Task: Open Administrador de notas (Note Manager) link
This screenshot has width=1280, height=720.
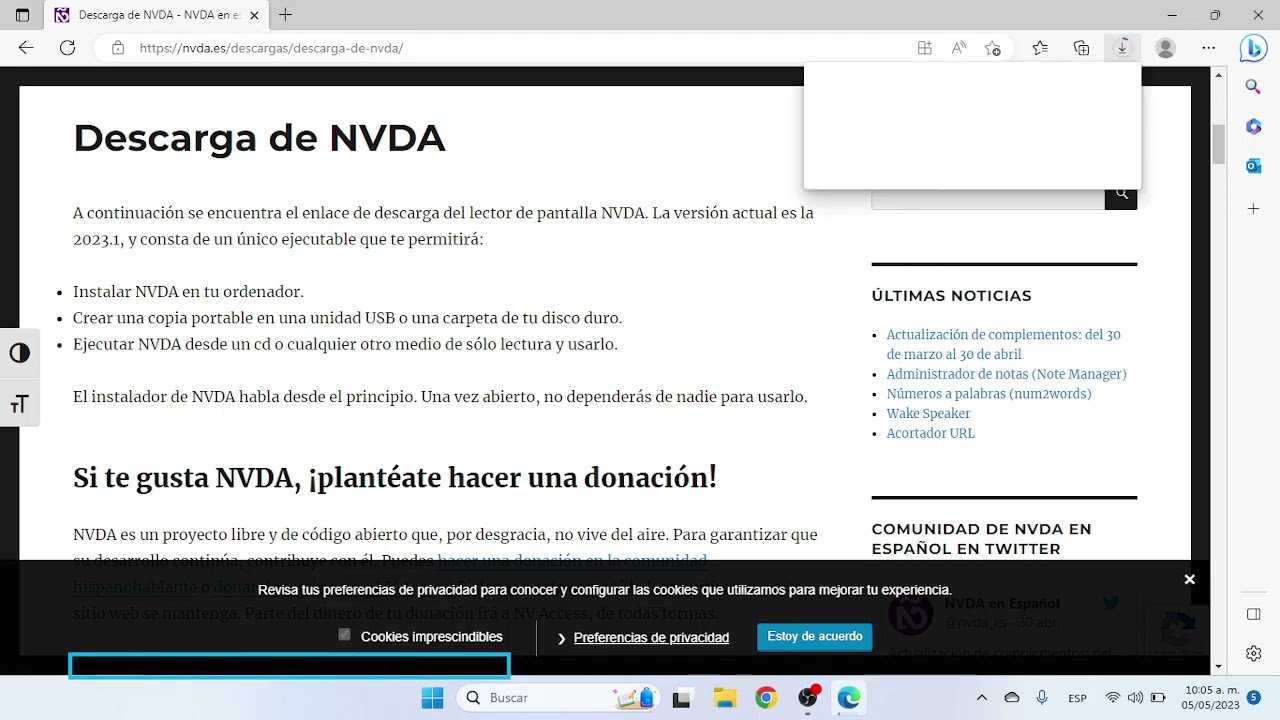Action: 1006,374
